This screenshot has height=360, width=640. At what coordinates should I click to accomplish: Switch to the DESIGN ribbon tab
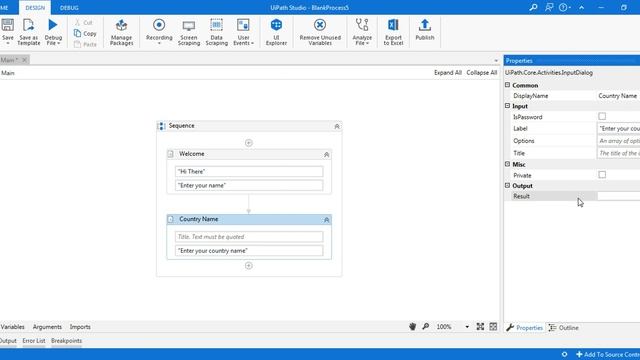(35, 8)
